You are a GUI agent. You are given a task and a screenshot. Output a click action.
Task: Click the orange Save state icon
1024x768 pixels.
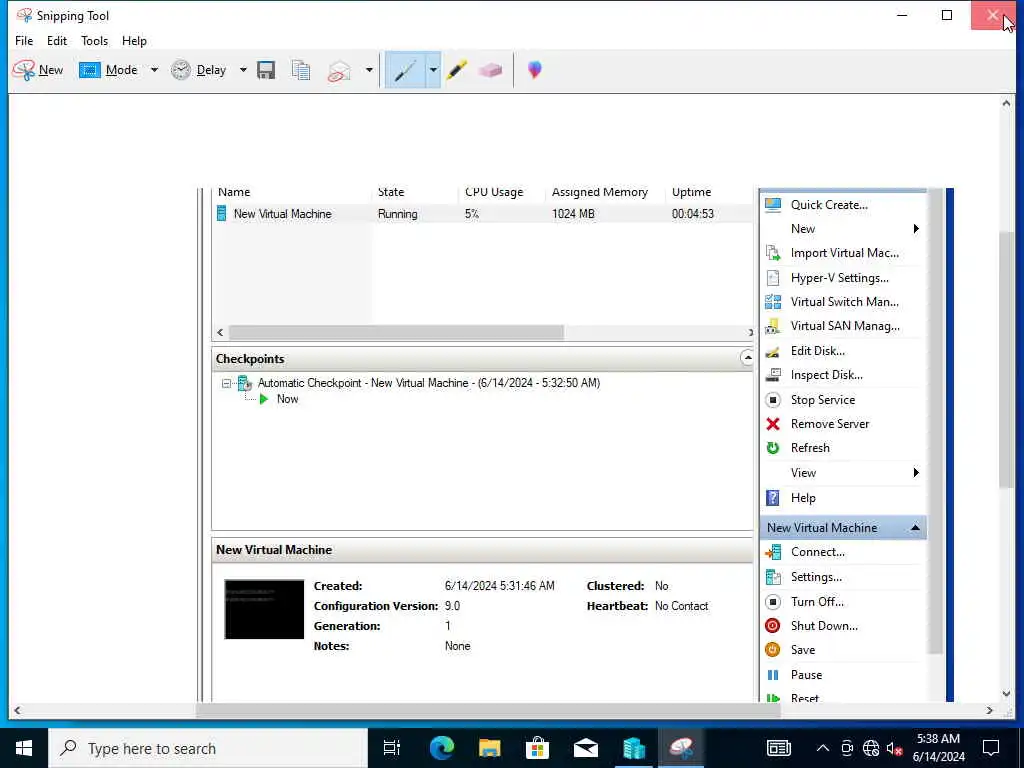point(773,650)
